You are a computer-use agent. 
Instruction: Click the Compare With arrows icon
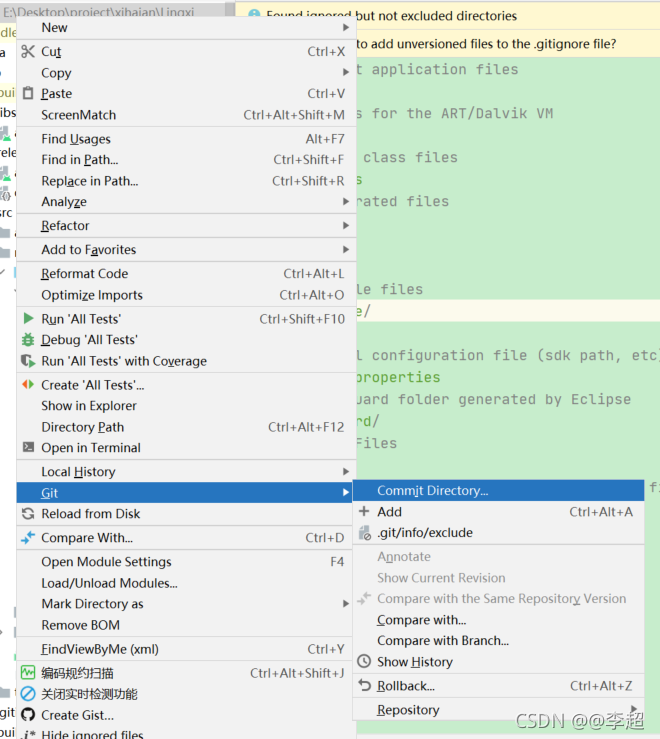click(x=28, y=537)
